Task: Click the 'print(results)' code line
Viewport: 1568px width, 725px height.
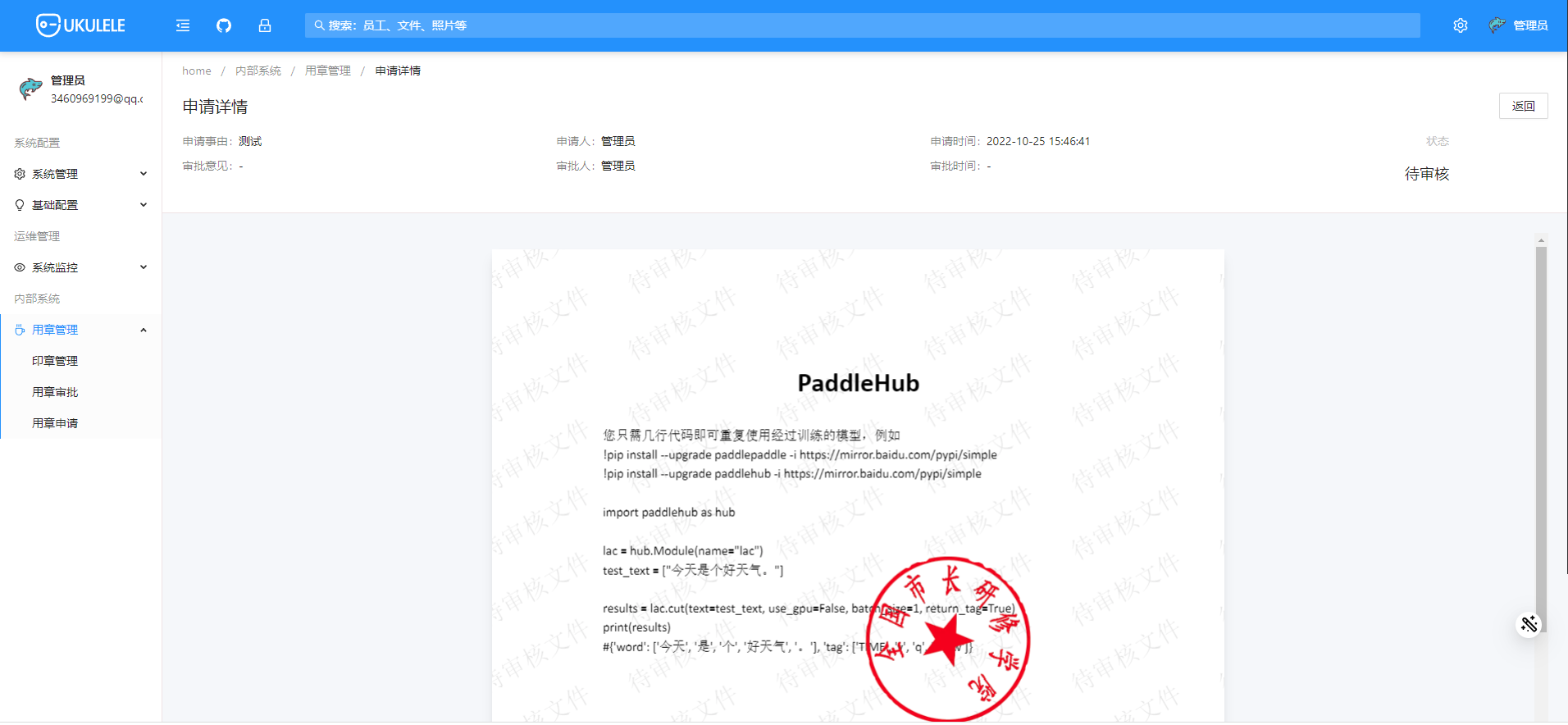Action: point(636,627)
